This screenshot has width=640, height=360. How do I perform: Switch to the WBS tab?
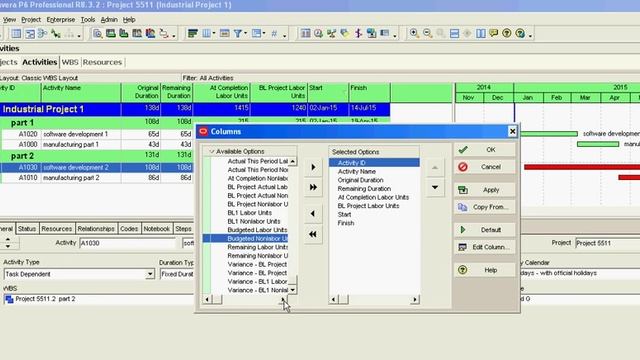tap(70, 62)
